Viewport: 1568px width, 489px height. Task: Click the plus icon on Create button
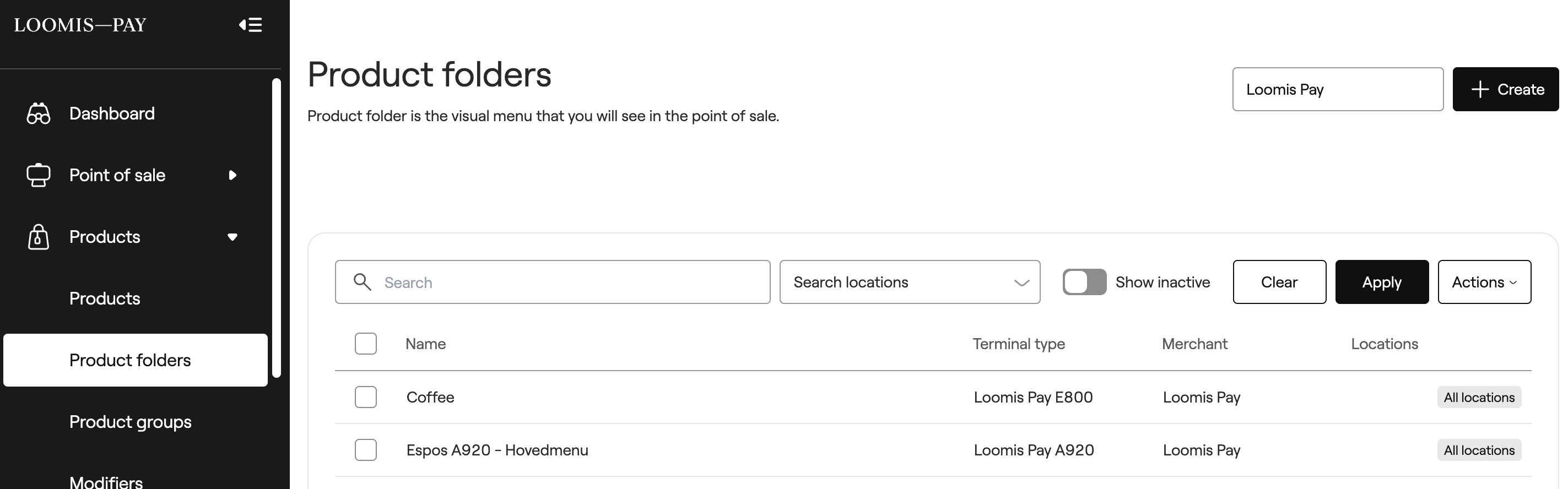[x=1480, y=89]
